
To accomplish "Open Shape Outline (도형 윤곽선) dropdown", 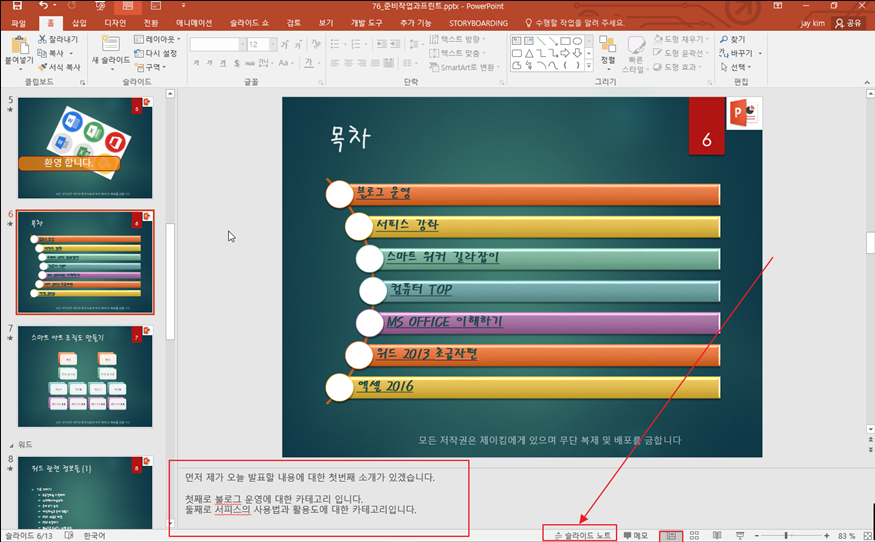I will click(x=681, y=53).
